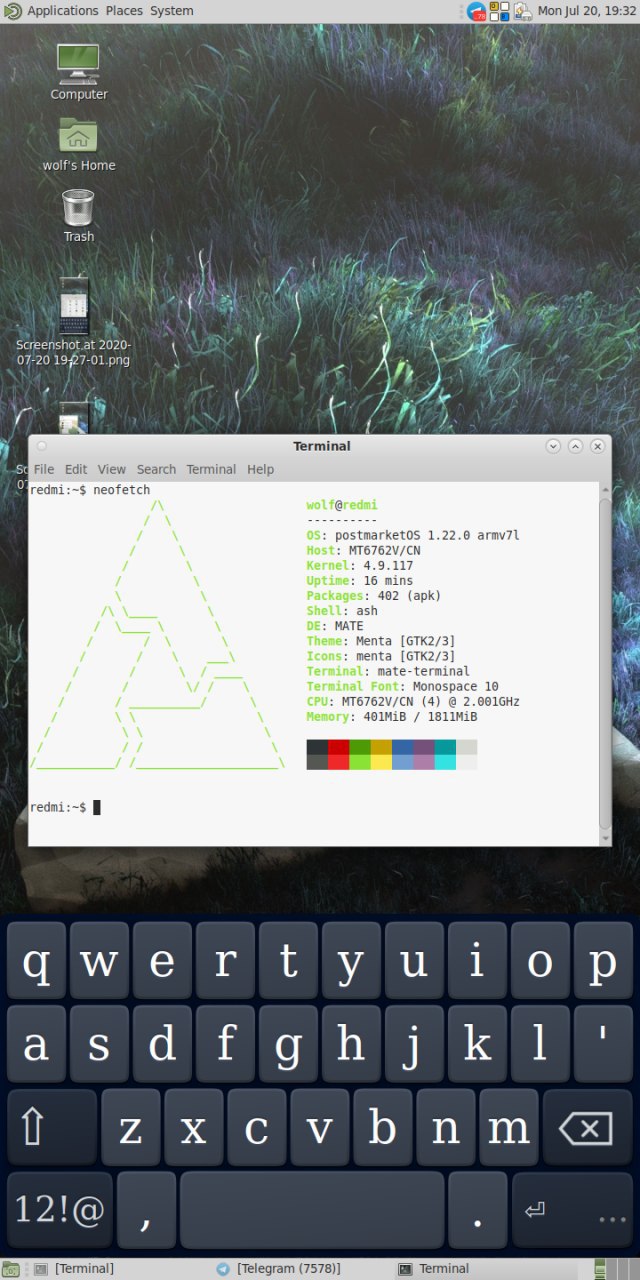Screen dimensions: 640x1280
Task: Tap the space bar on keyboard
Action: (312, 1211)
